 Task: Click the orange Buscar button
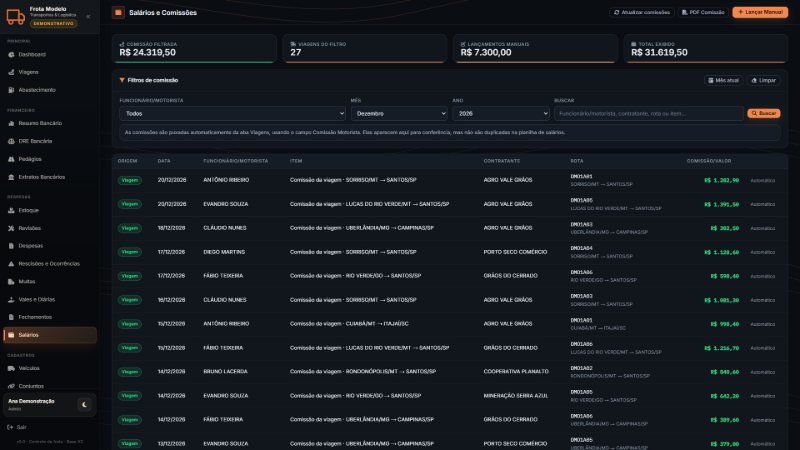pos(764,113)
